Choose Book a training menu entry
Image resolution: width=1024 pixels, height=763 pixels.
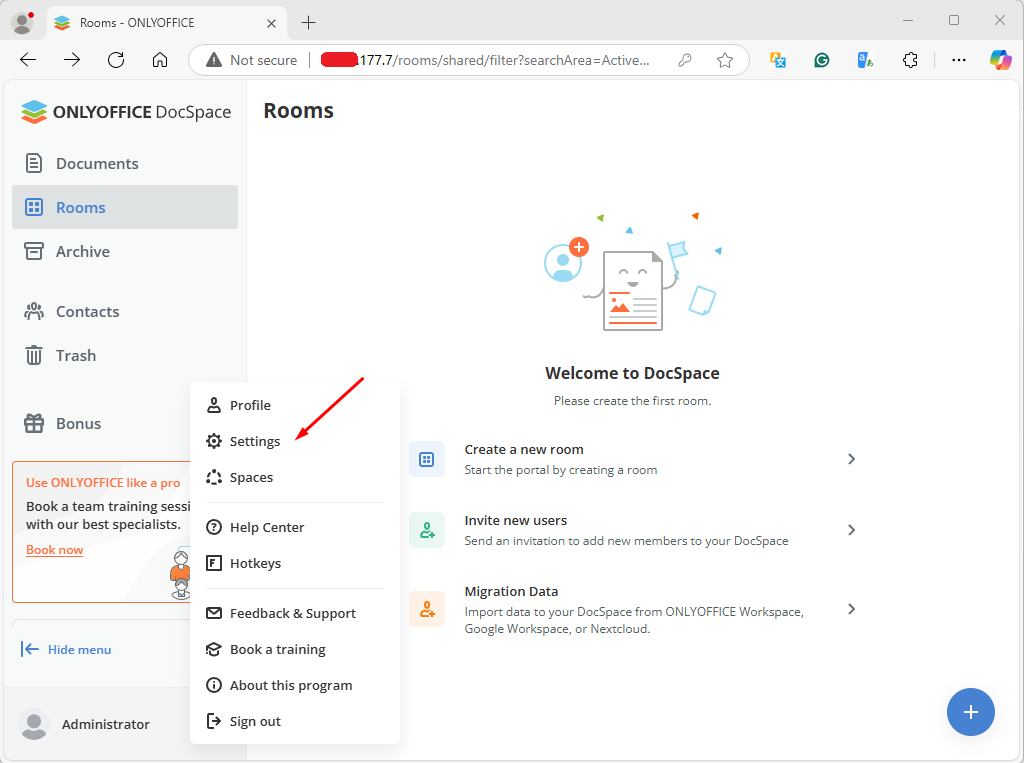click(x=295, y=649)
